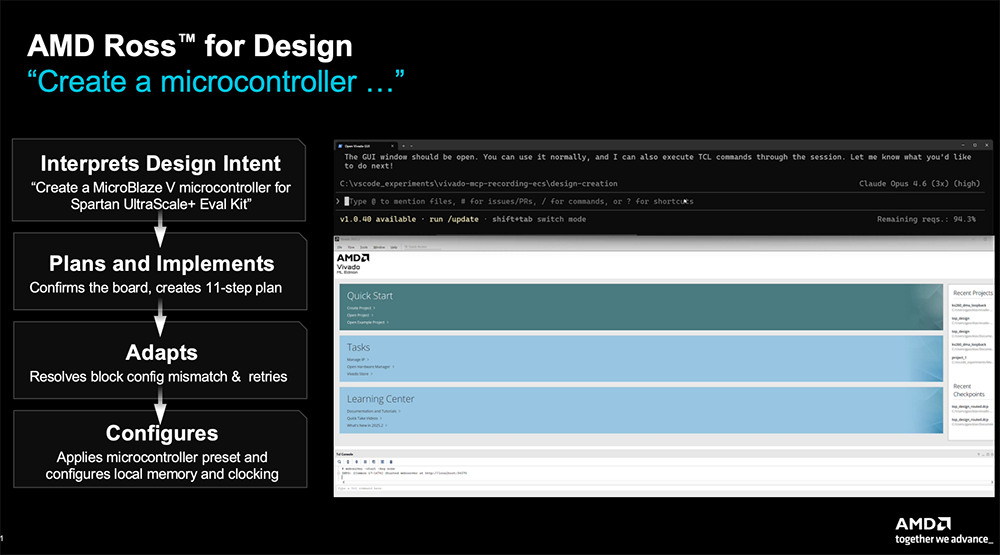Viewport: 1000px width, 555px height.
Task: Open a new terminal tab with plus
Action: click(404, 146)
